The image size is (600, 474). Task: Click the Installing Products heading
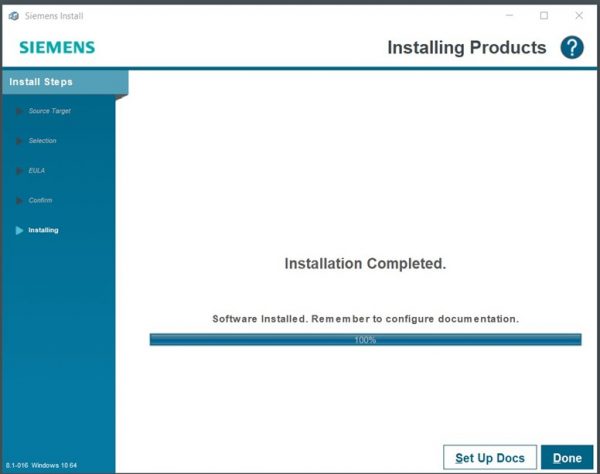[467, 48]
